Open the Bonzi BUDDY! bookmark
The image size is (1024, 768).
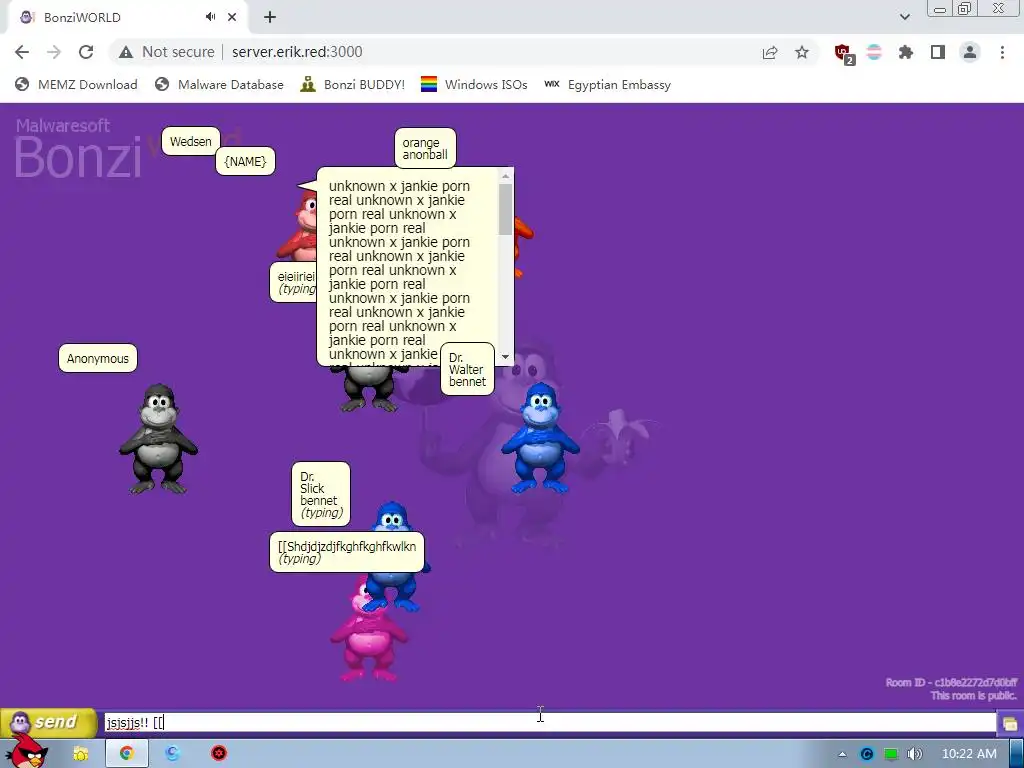click(x=352, y=84)
